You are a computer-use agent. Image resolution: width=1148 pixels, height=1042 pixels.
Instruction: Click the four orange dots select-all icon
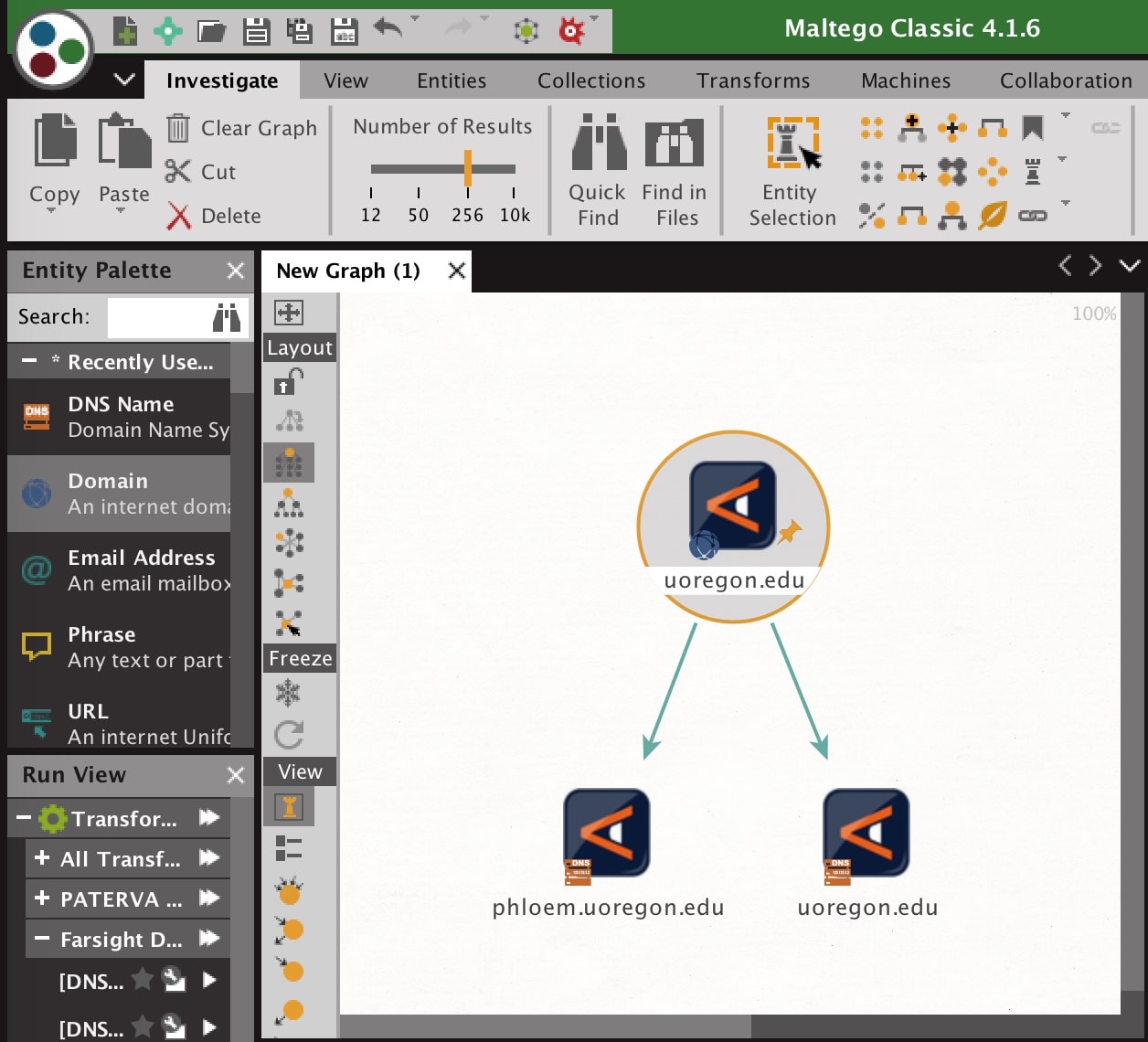click(872, 128)
